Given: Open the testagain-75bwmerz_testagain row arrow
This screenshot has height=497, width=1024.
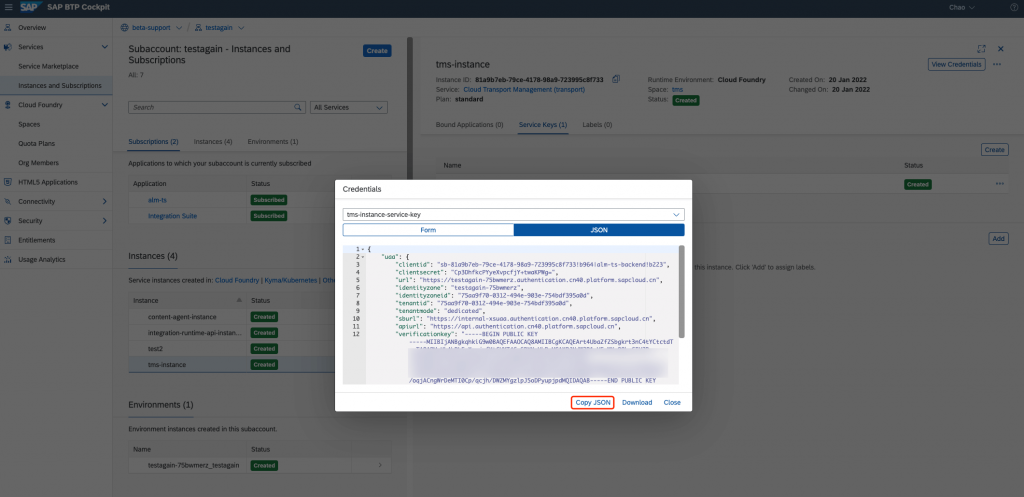Looking at the screenshot, I should point(381,465).
